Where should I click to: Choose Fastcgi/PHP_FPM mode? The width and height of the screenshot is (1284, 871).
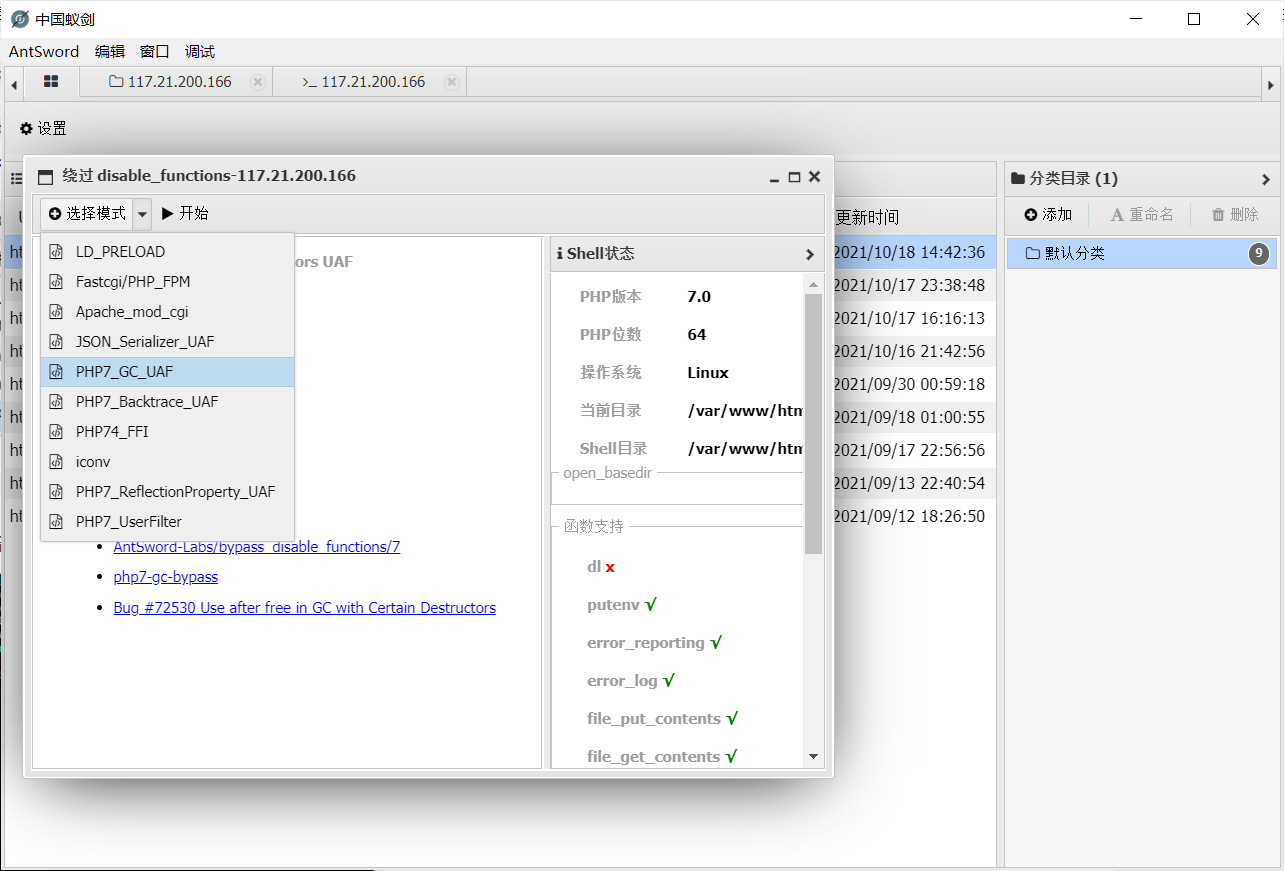pyautogui.click(x=167, y=282)
